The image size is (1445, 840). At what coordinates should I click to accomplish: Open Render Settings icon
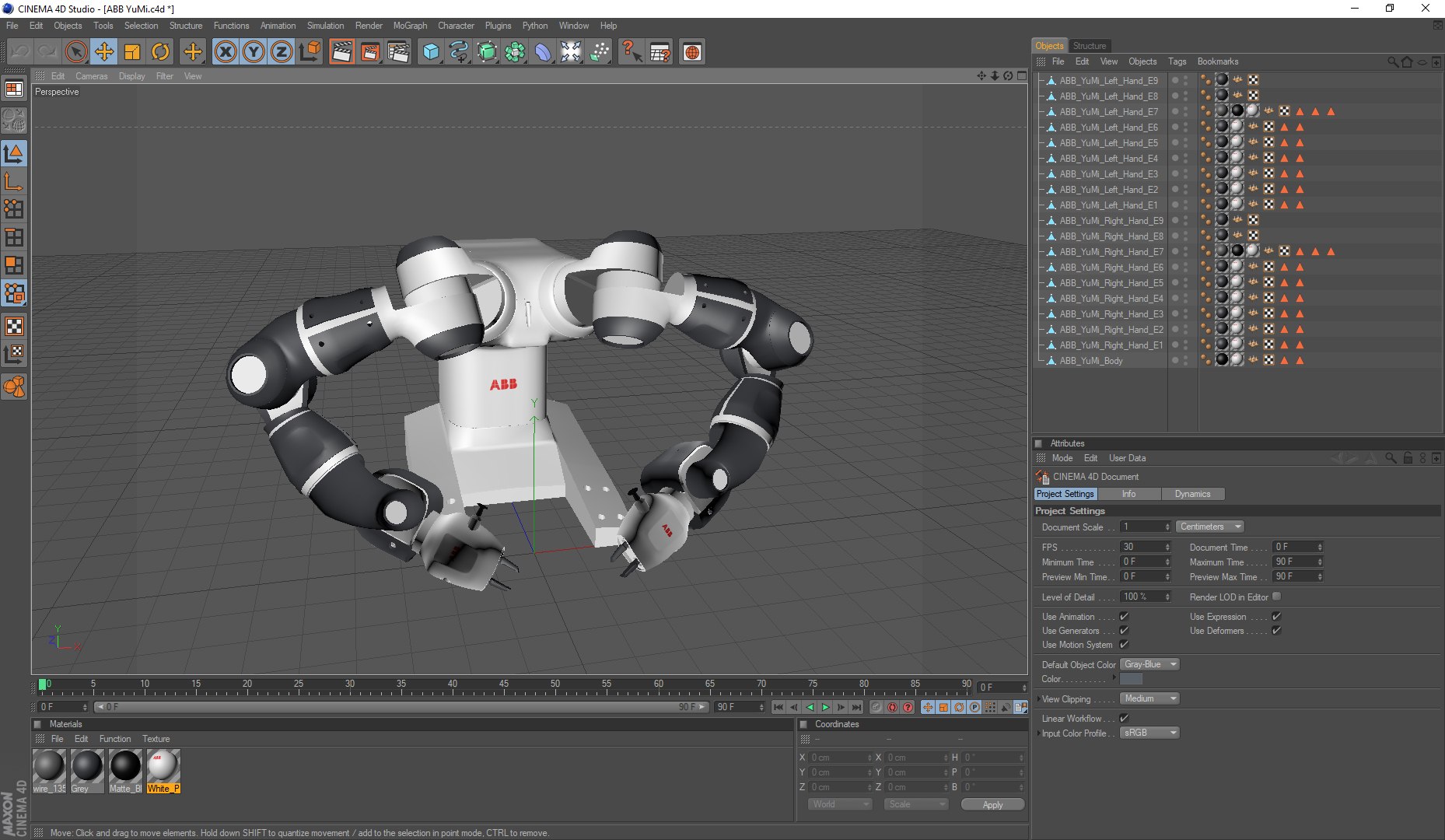398,52
